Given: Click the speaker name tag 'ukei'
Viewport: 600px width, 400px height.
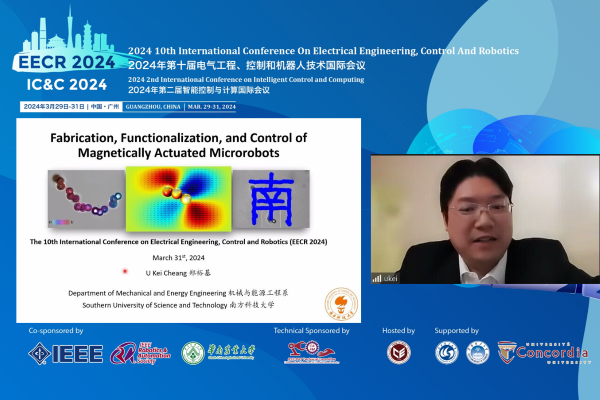Looking at the screenshot, I should point(391,279).
